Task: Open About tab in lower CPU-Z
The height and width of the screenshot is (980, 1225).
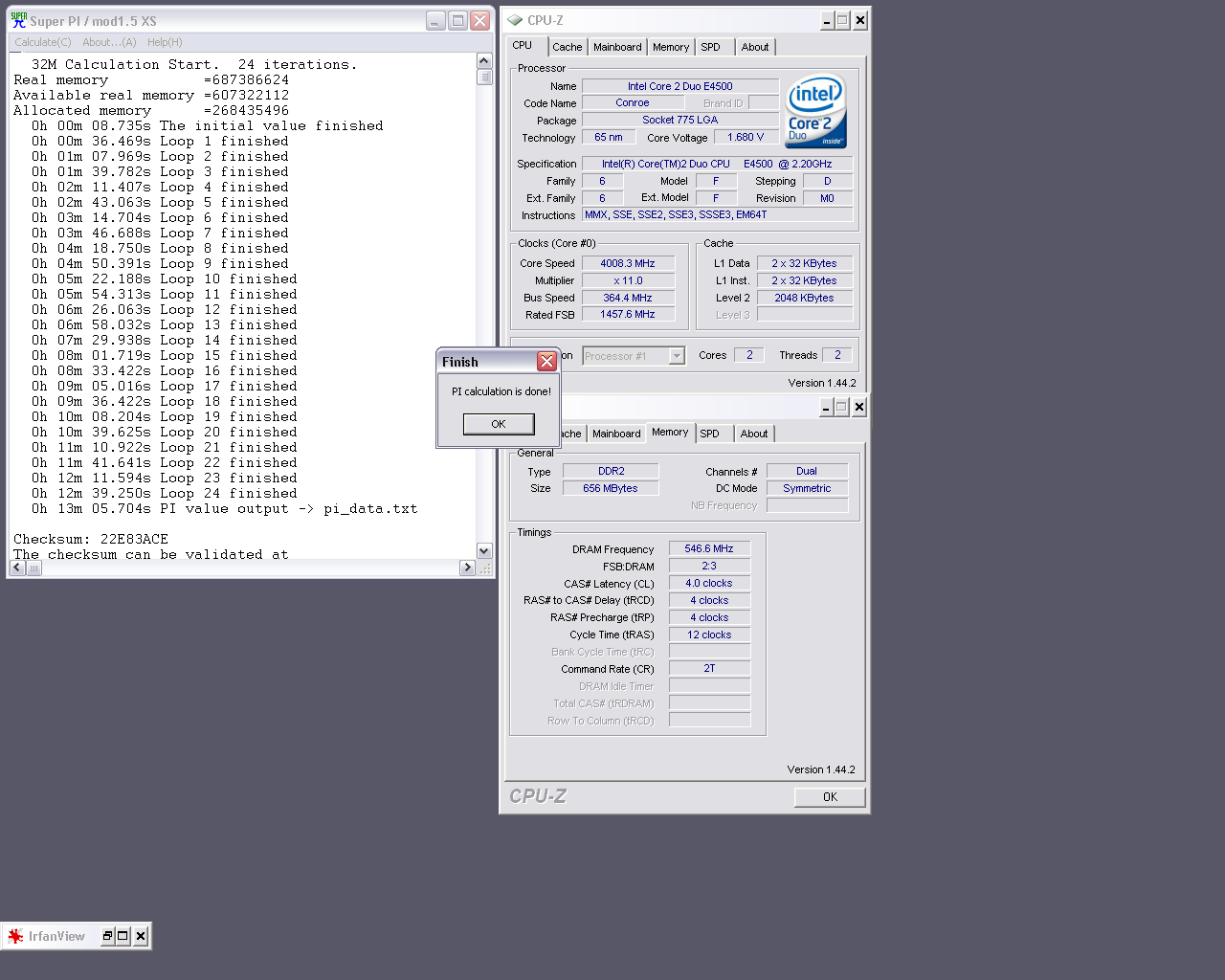Action: pyautogui.click(x=754, y=434)
